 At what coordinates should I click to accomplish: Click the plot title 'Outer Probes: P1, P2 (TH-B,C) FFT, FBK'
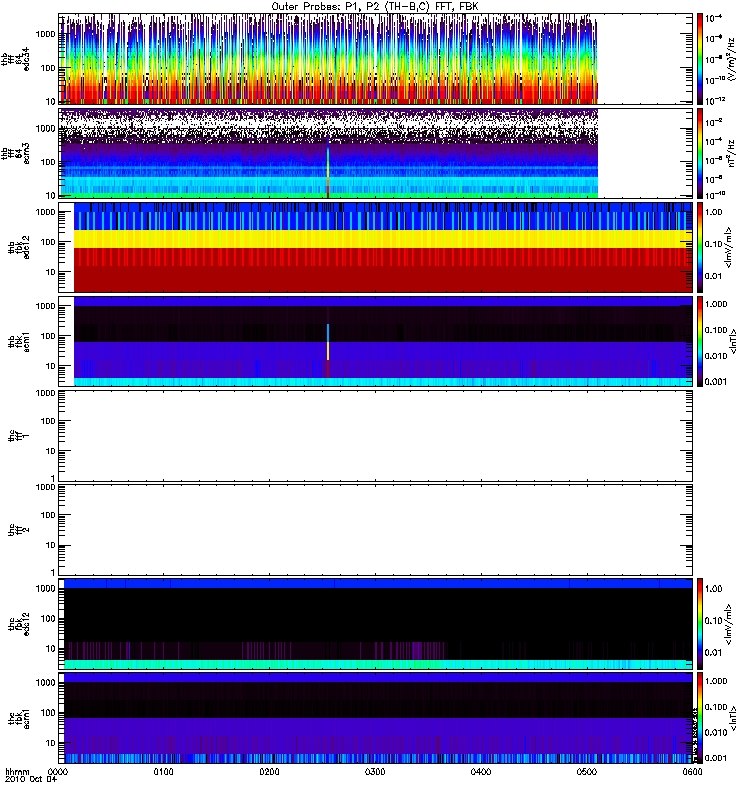click(375, 7)
